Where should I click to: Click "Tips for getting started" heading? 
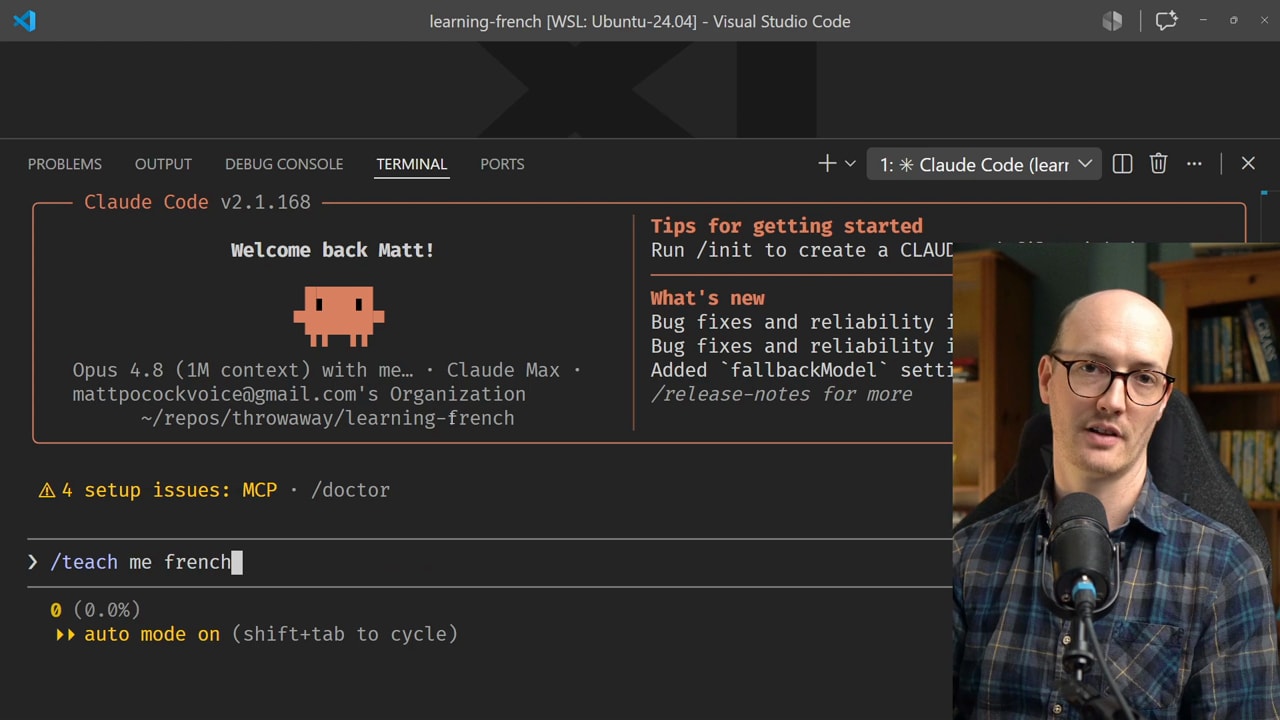[787, 226]
